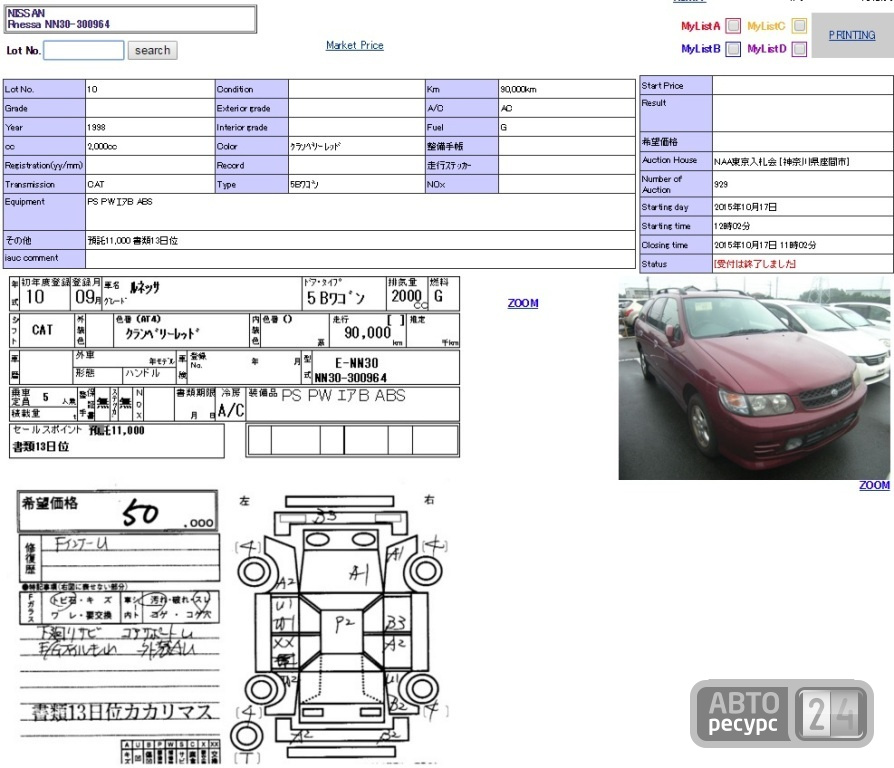Viewport: 894px width, 768px height.
Task: Click the Exterior grade label
Action: click(243, 108)
